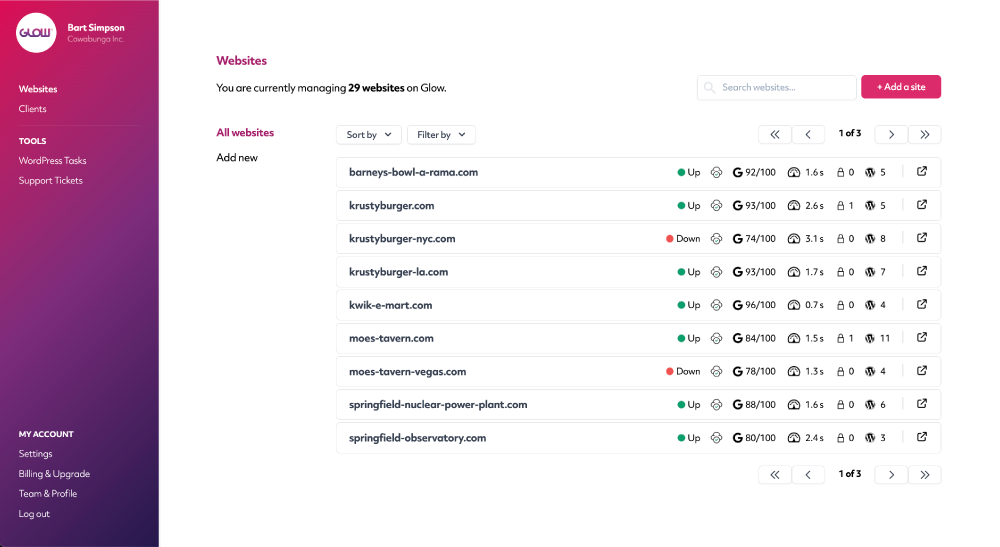Click WordPress icon in springfield-observatory.com row
1000x547 pixels.
coord(870,437)
